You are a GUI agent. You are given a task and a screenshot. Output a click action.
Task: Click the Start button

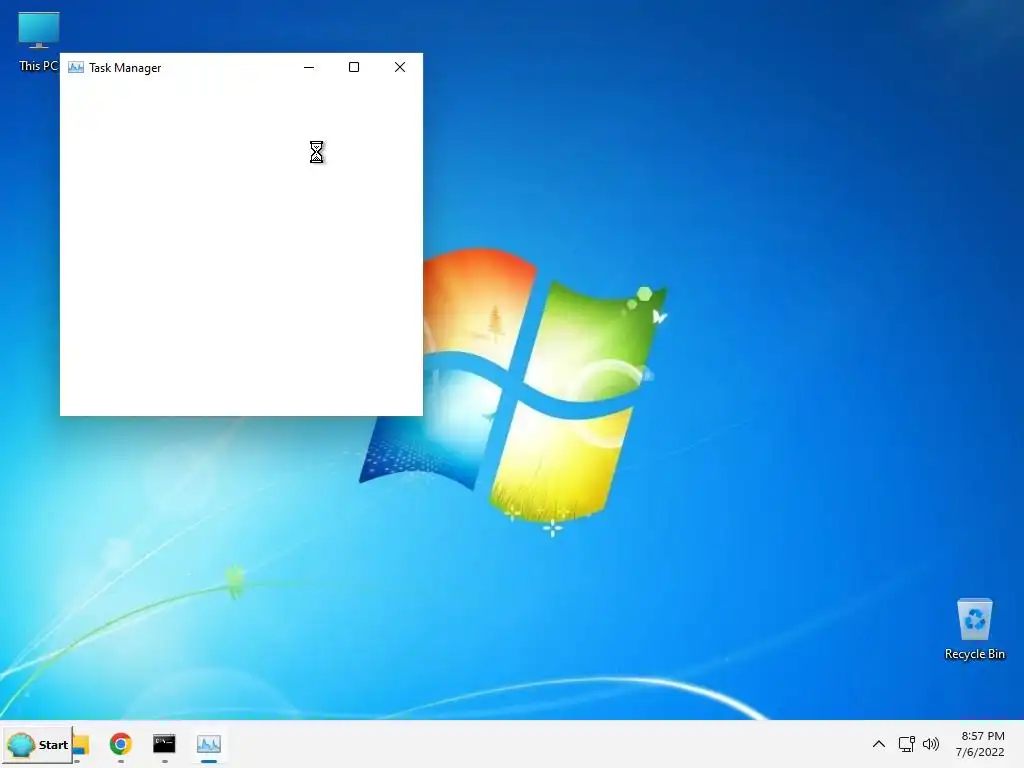[37, 744]
